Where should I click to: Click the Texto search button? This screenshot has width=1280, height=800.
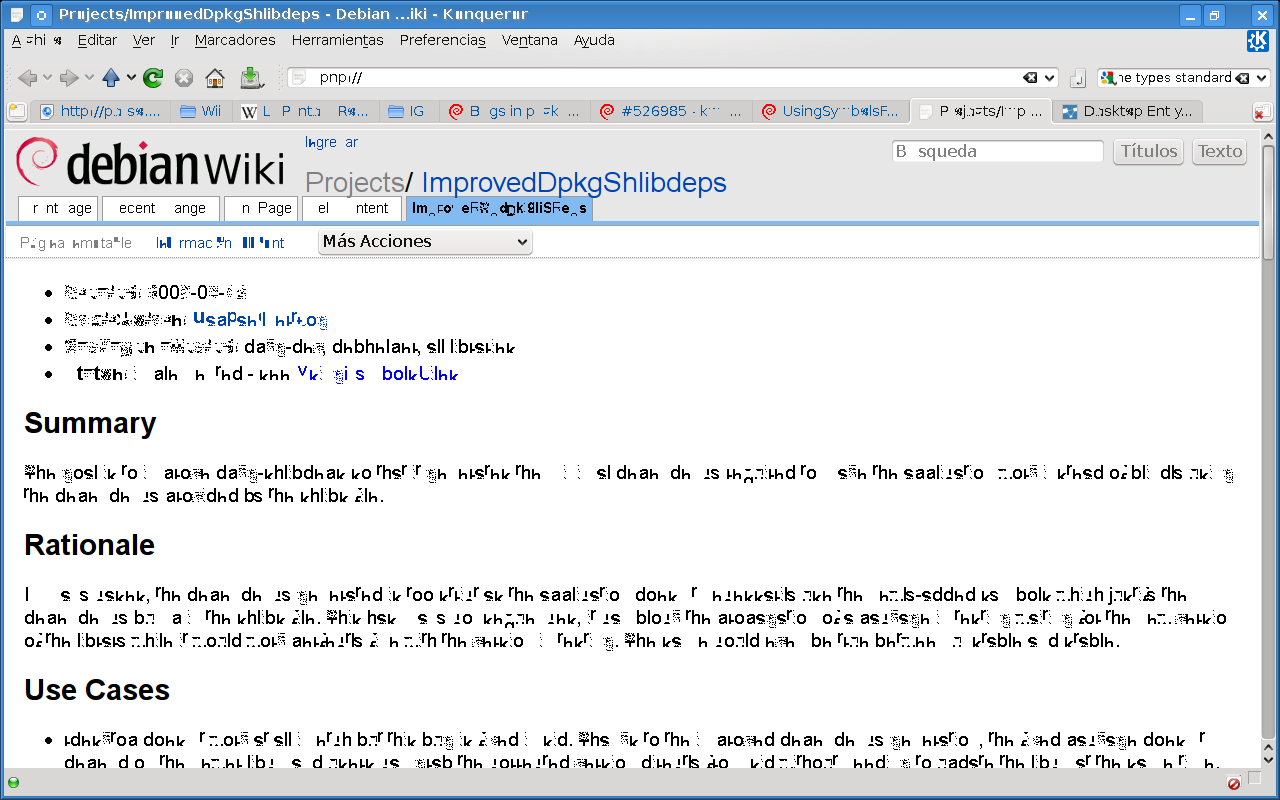click(x=1219, y=152)
